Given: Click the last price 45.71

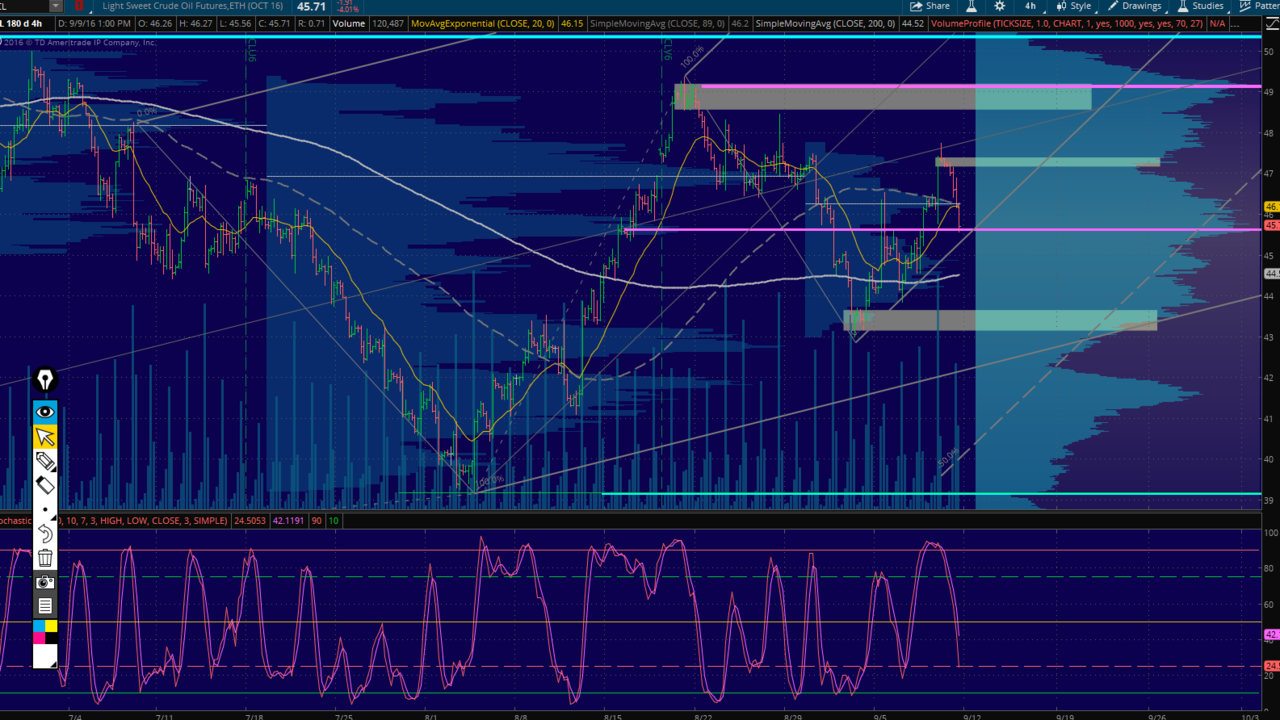Looking at the screenshot, I should click(x=312, y=6).
